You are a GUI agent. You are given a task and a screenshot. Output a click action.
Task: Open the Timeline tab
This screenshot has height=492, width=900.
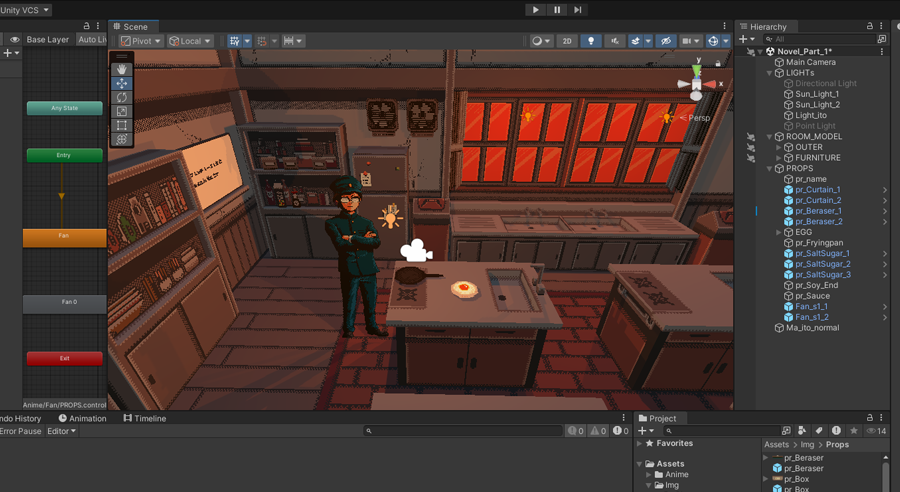tap(145, 419)
